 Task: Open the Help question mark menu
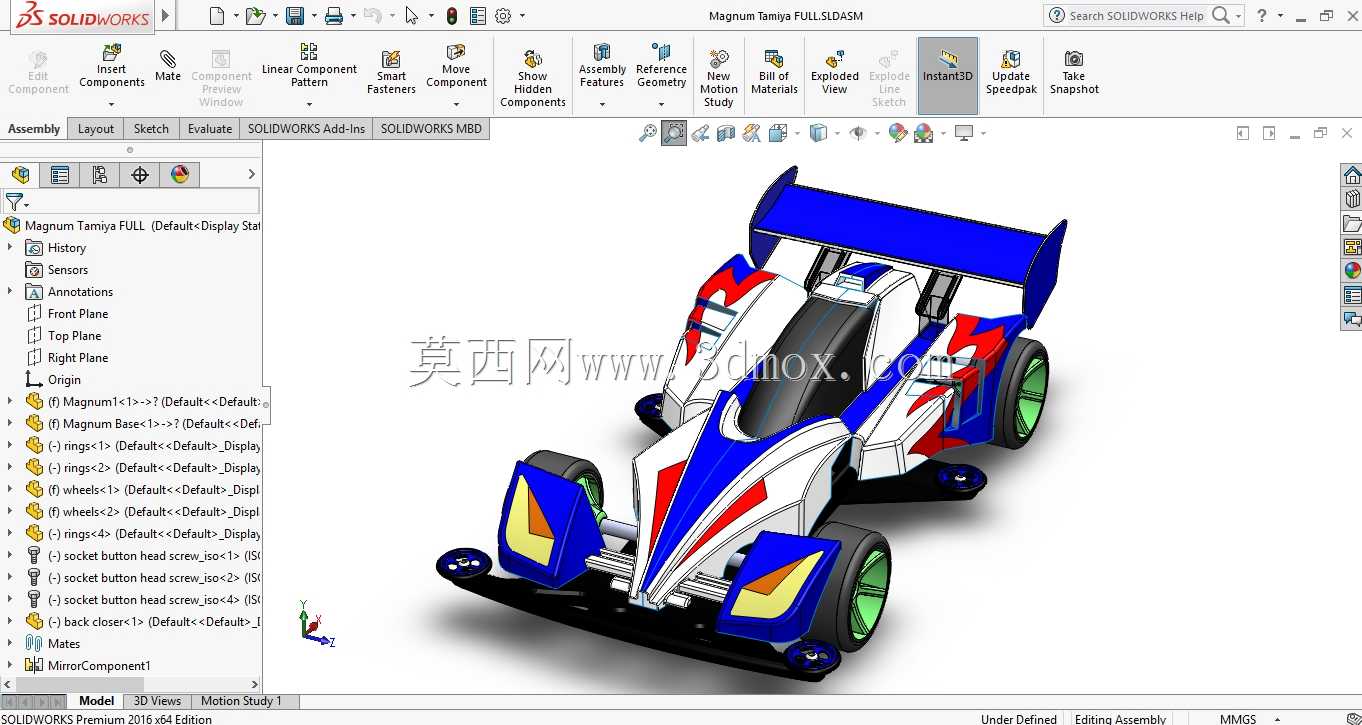click(x=1262, y=16)
